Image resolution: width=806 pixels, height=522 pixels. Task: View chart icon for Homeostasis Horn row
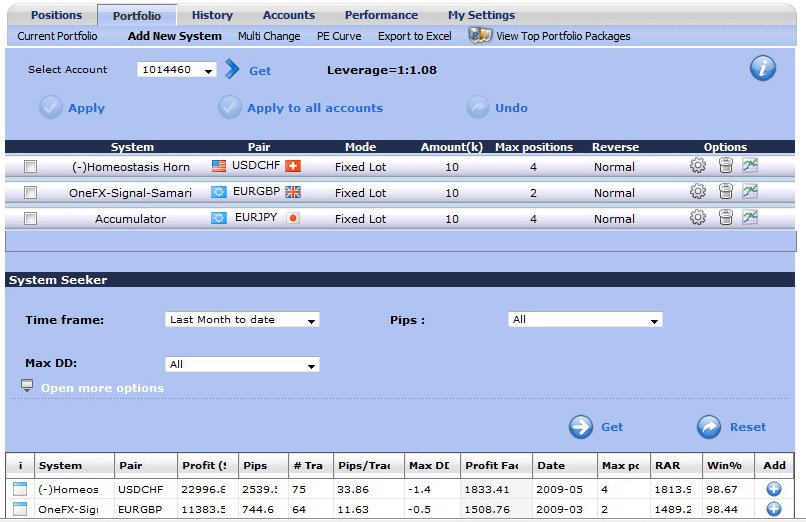tap(750, 165)
